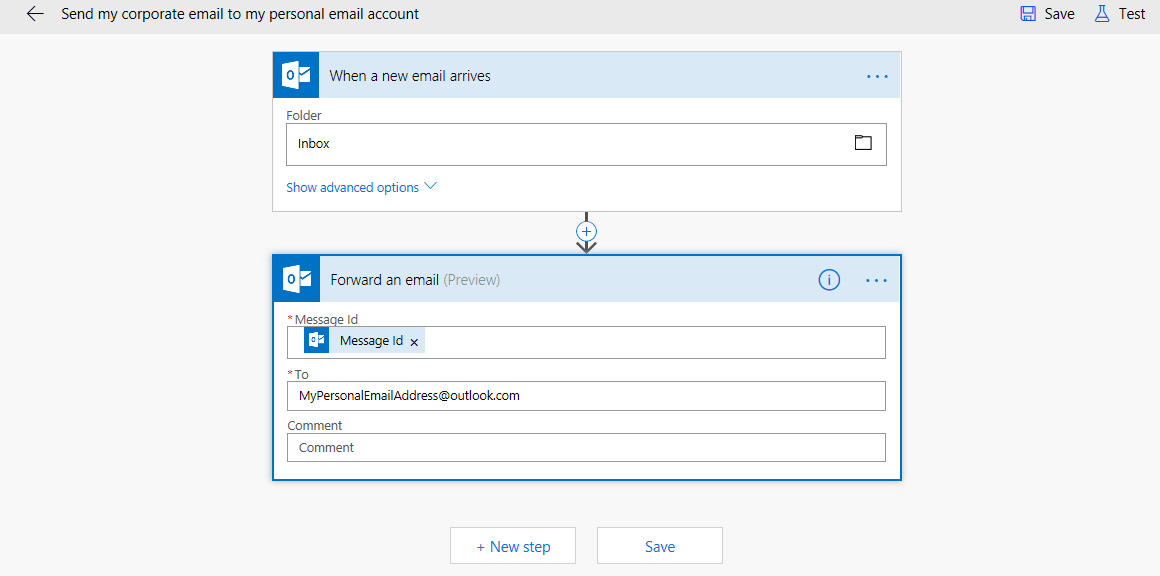
Task: Click the Test flask icon
Action: (1102, 14)
